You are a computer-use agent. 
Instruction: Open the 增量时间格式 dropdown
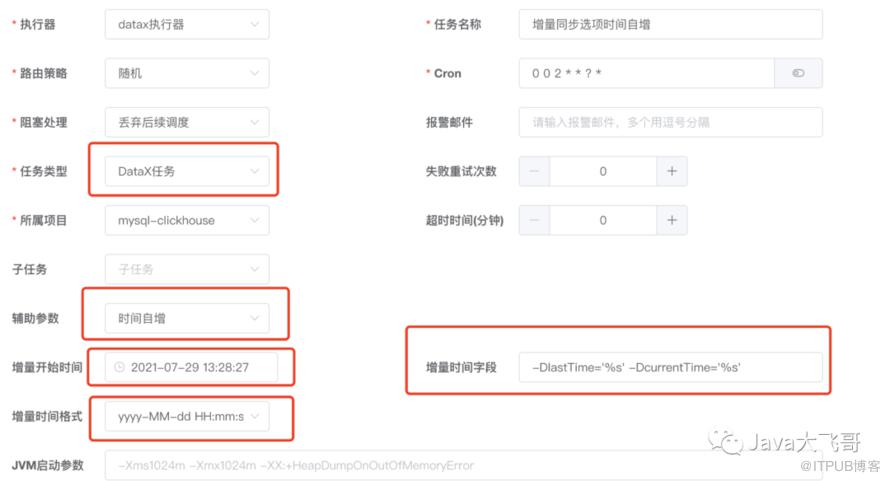tap(187, 416)
